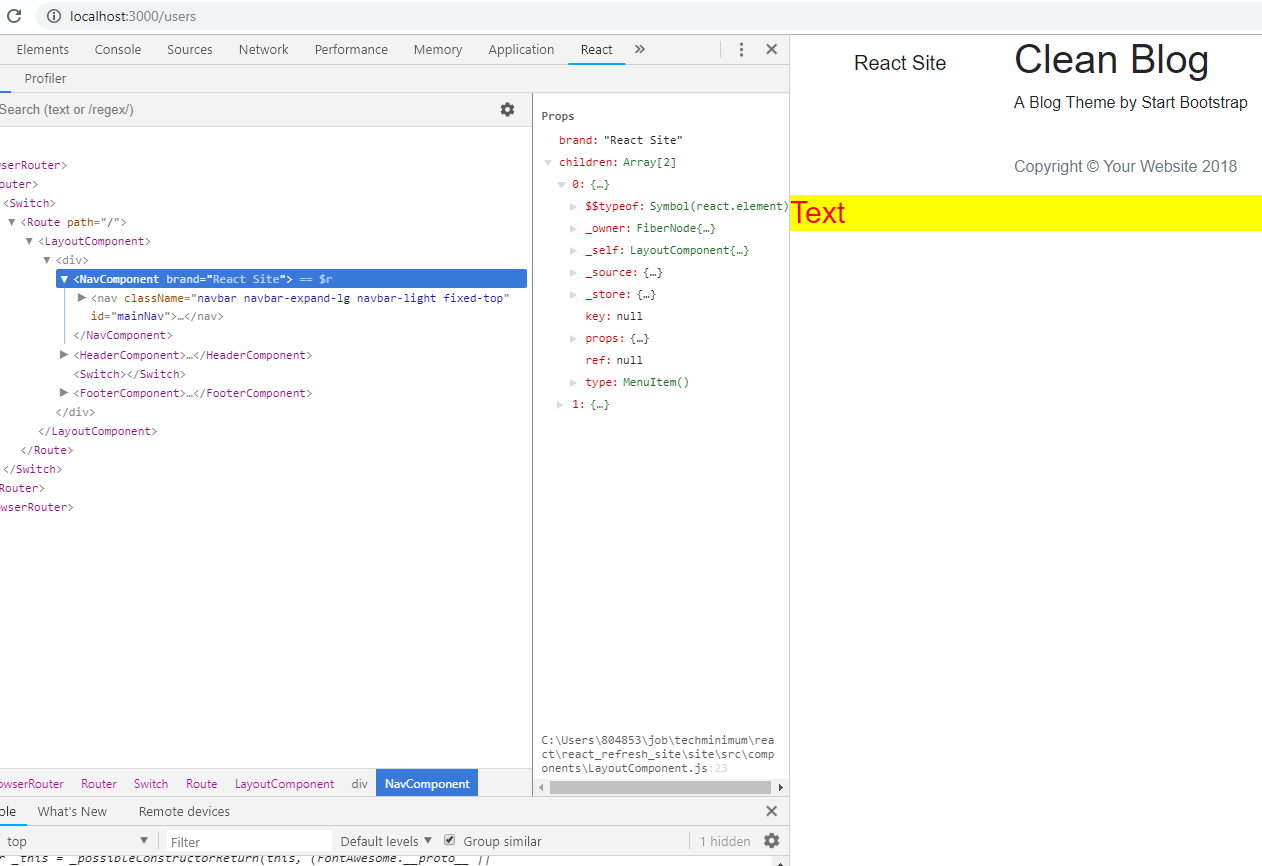Open console settings gear icon
This screenshot has height=866, width=1262.
pos(771,841)
